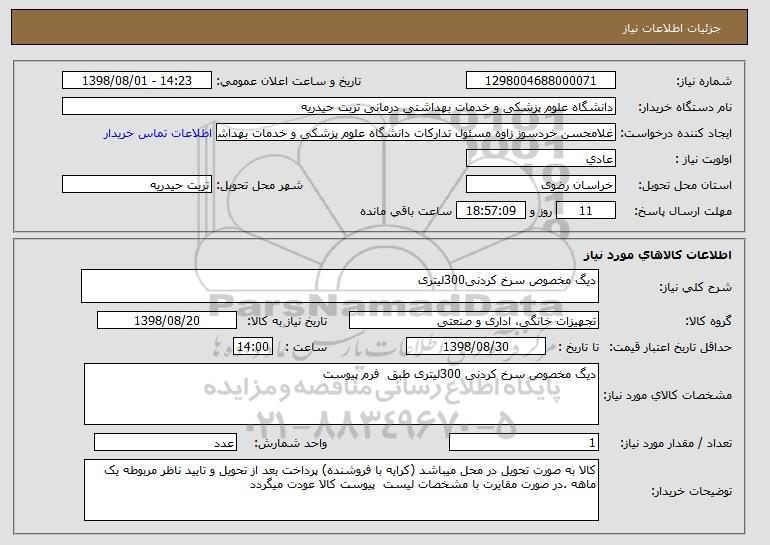
Task: Click the مهلت ارسال پاسخ label
Action: (683, 212)
